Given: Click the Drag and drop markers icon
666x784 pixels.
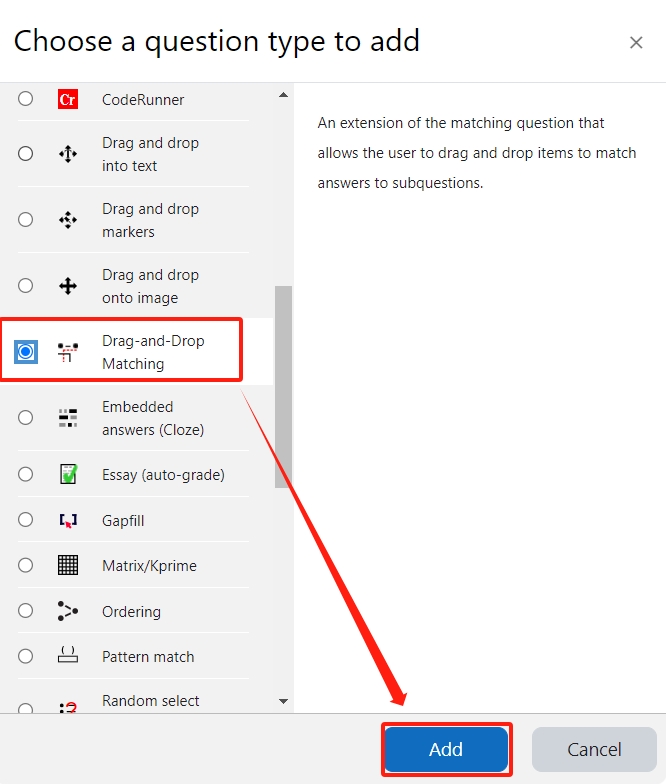Looking at the screenshot, I should coord(68,220).
